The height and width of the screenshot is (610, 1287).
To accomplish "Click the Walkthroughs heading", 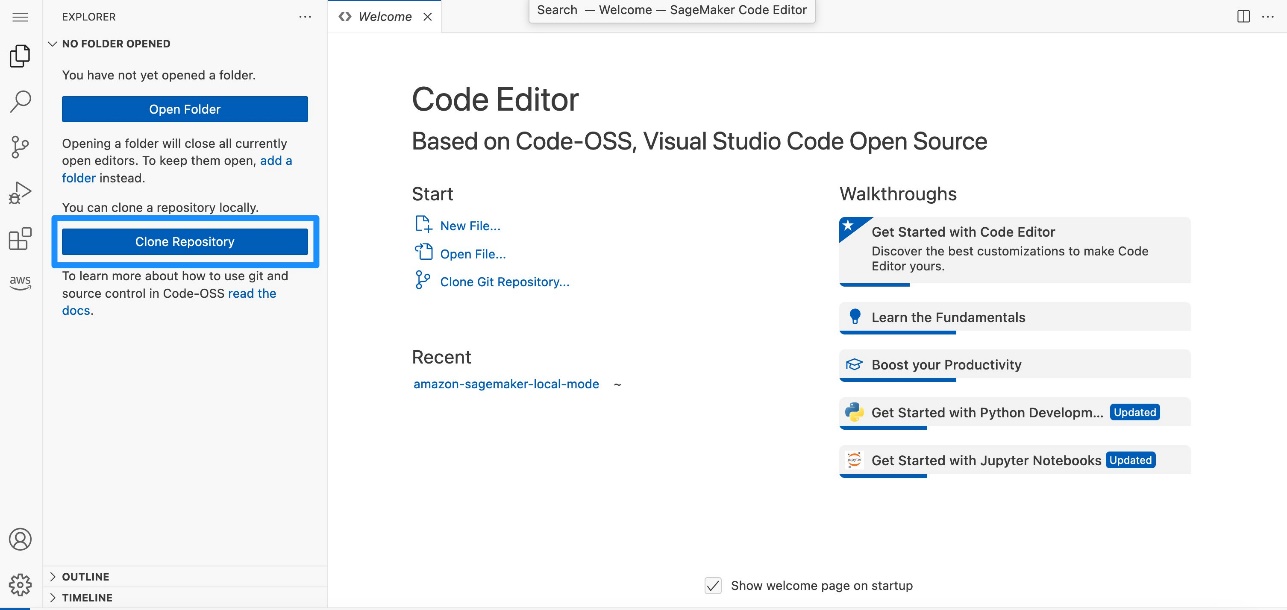I will pyautogui.click(x=898, y=194).
